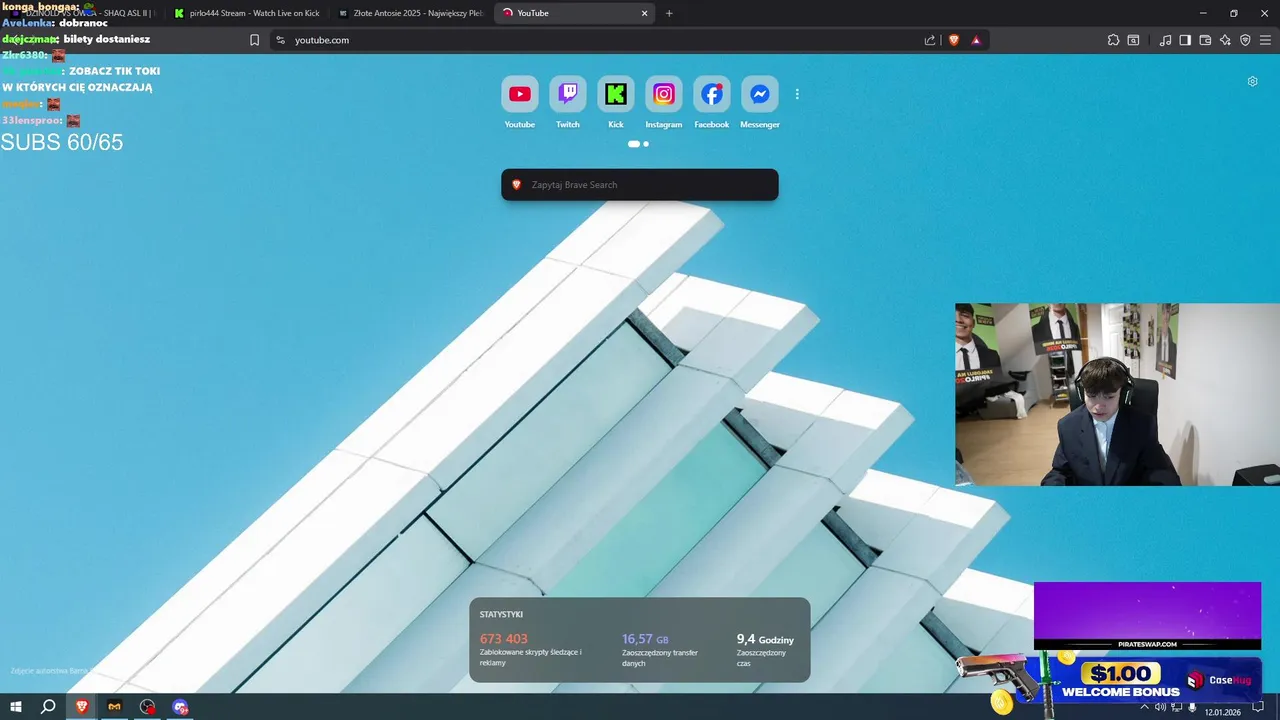Click the streamer webcam overlay
This screenshot has width=1280, height=720.
(1117, 395)
